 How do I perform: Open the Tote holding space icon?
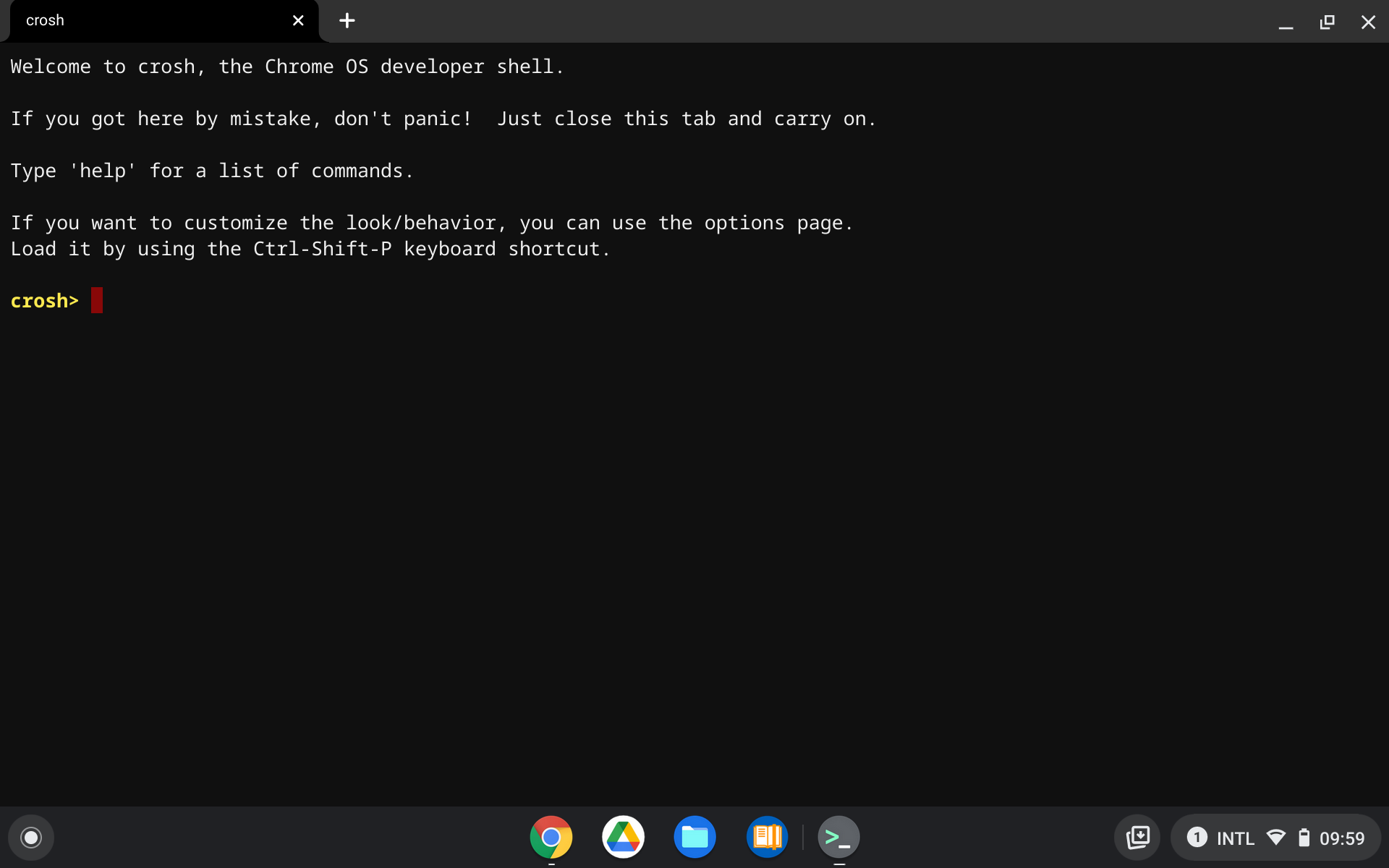[1137, 838]
